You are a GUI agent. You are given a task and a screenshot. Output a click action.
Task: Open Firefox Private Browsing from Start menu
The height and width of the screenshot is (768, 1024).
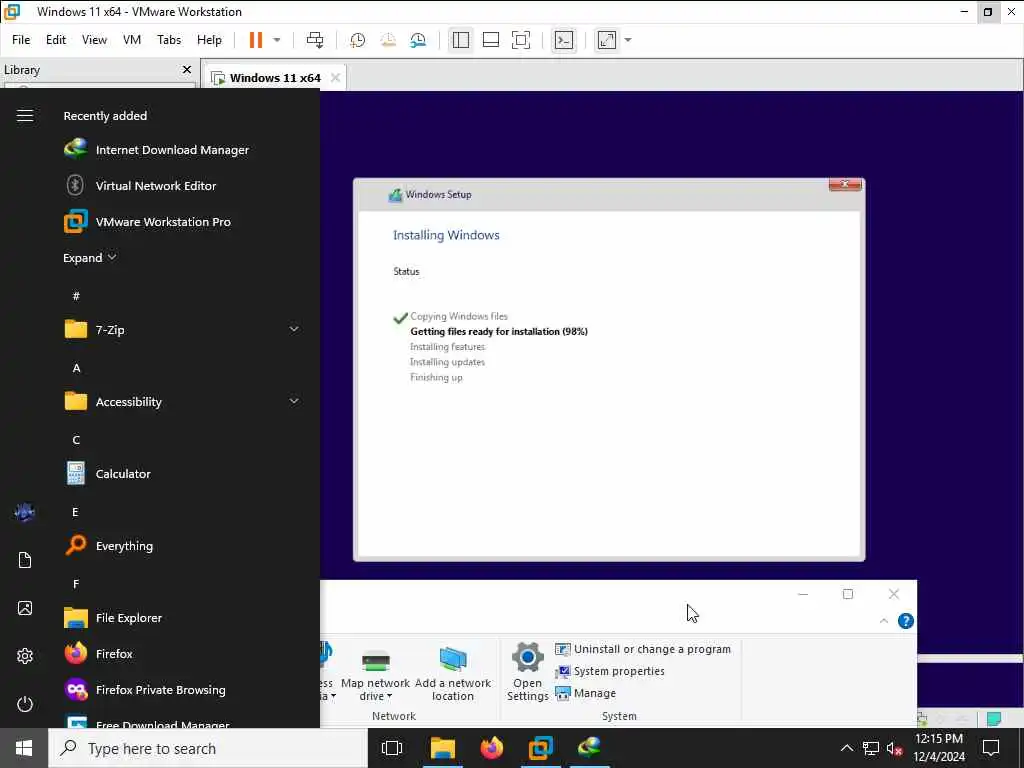pos(145,689)
